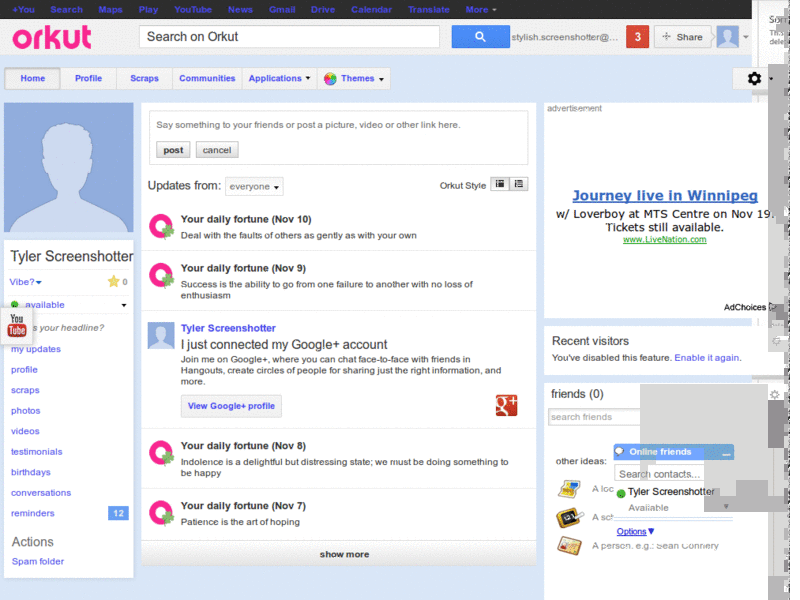This screenshot has width=800, height=600.
Task: Click View Google+ profile button
Action: pos(231,406)
